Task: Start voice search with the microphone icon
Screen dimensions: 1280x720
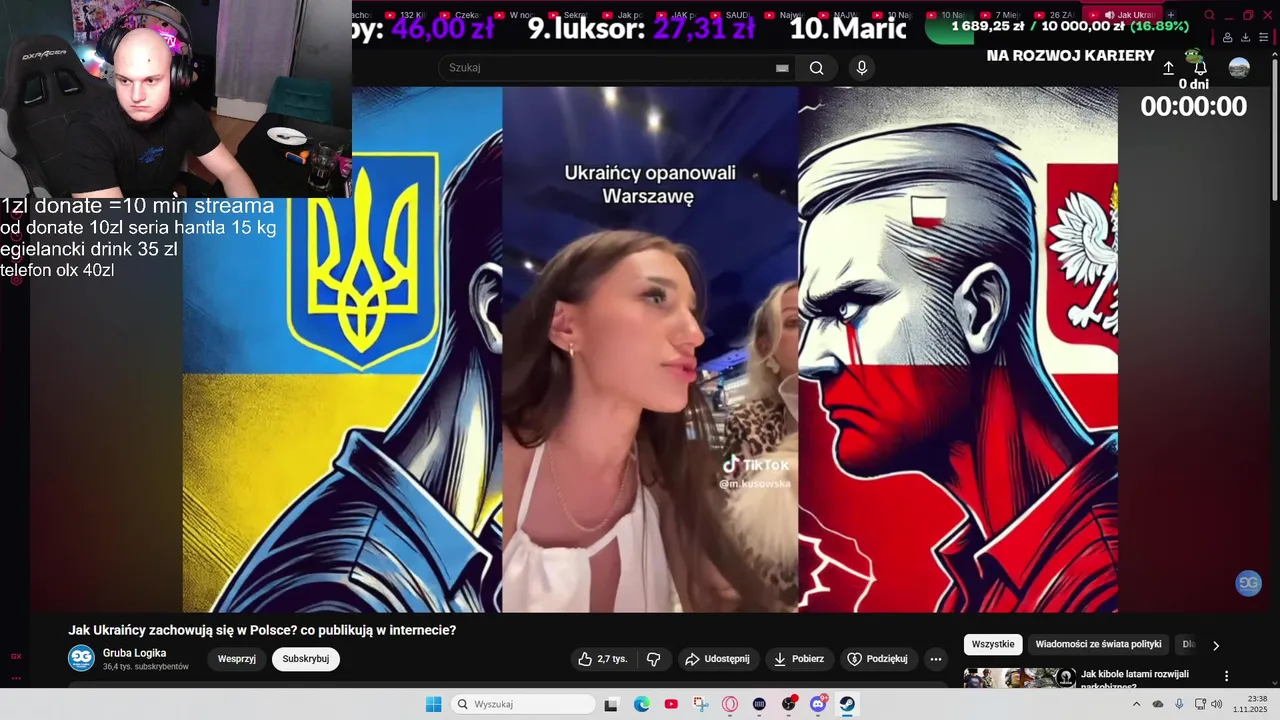Action: [862, 68]
